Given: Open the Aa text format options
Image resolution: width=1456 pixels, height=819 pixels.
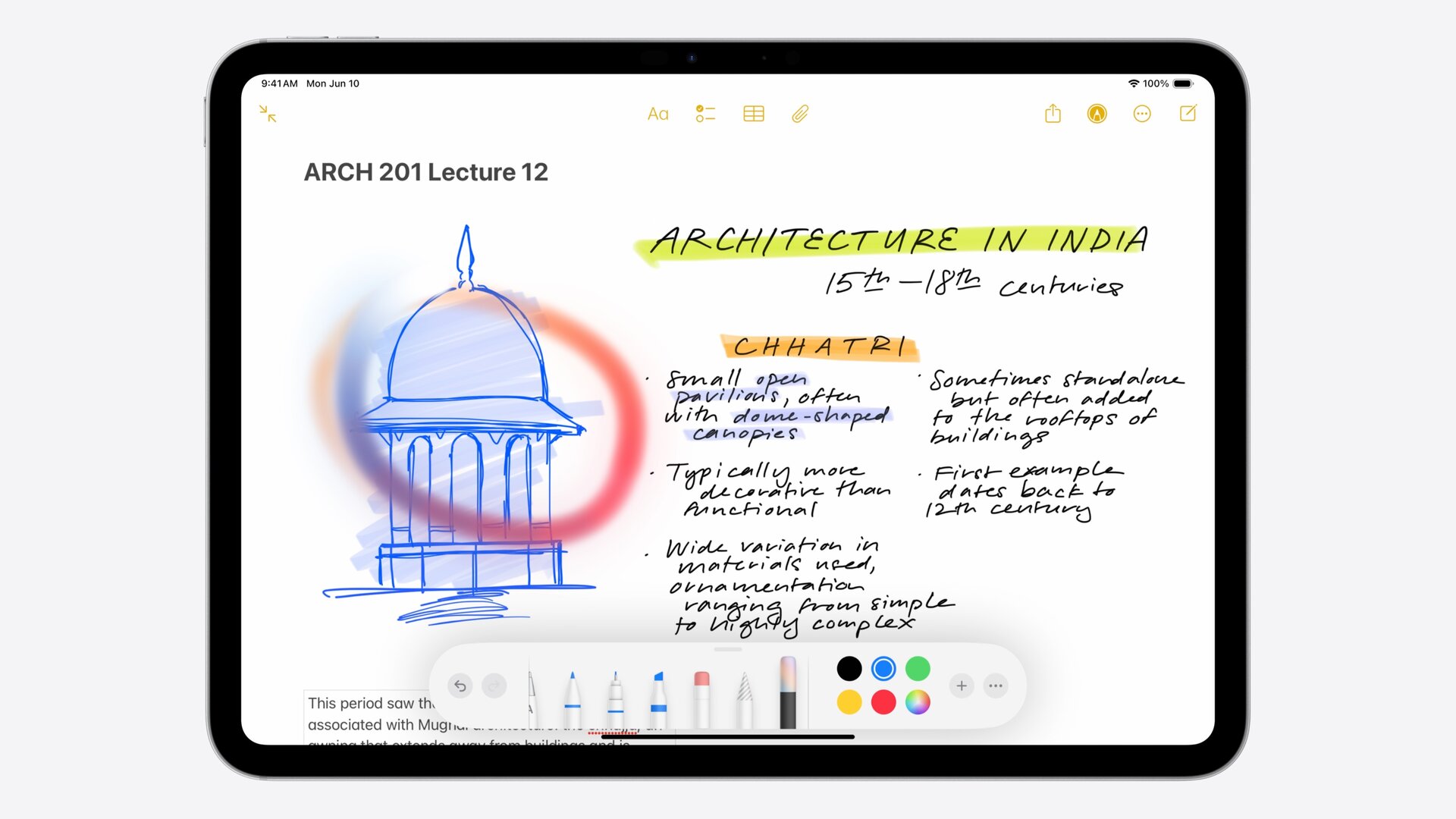Looking at the screenshot, I should (x=657, y=114).
